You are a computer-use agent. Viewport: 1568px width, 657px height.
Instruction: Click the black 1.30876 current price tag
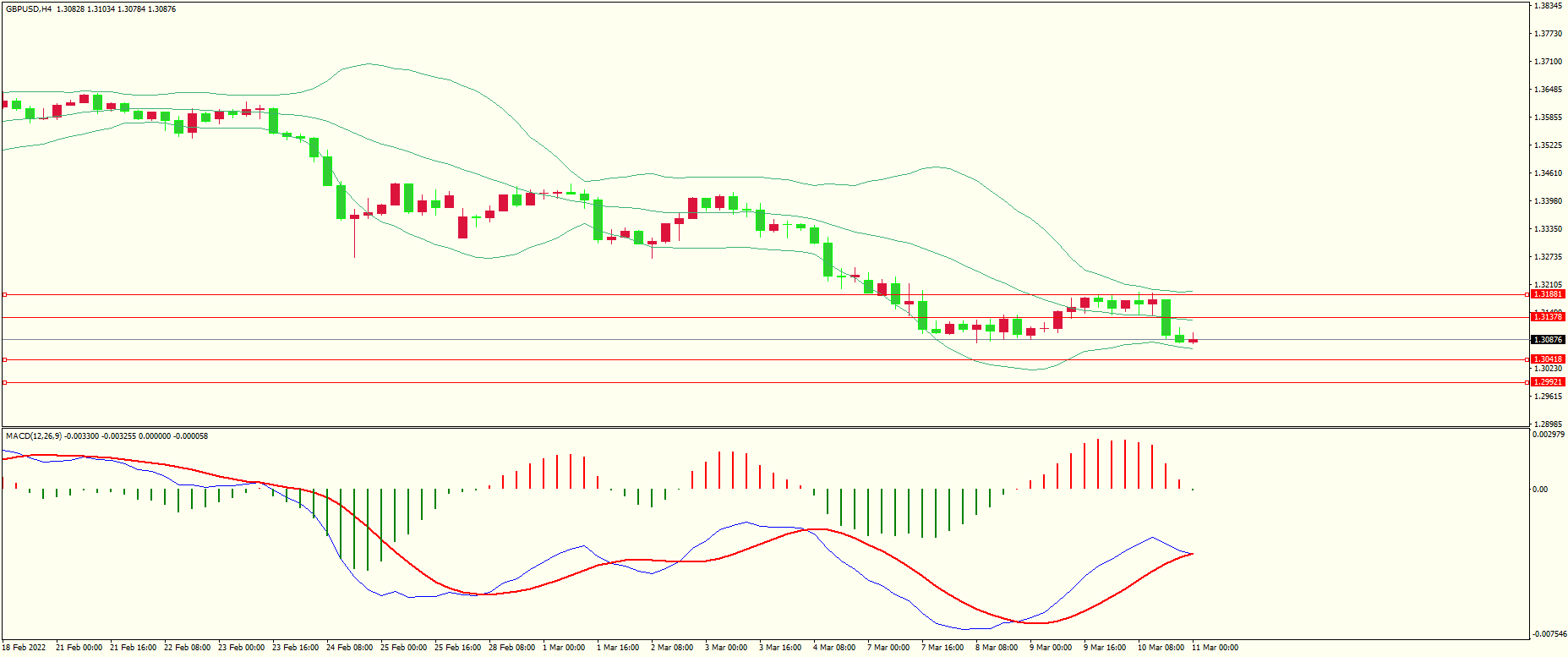1548,340
